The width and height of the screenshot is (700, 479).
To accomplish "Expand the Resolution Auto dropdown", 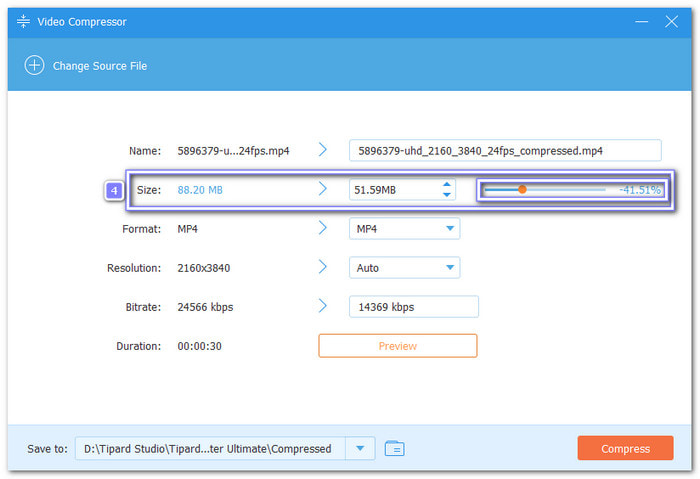I will coord(403,268).
